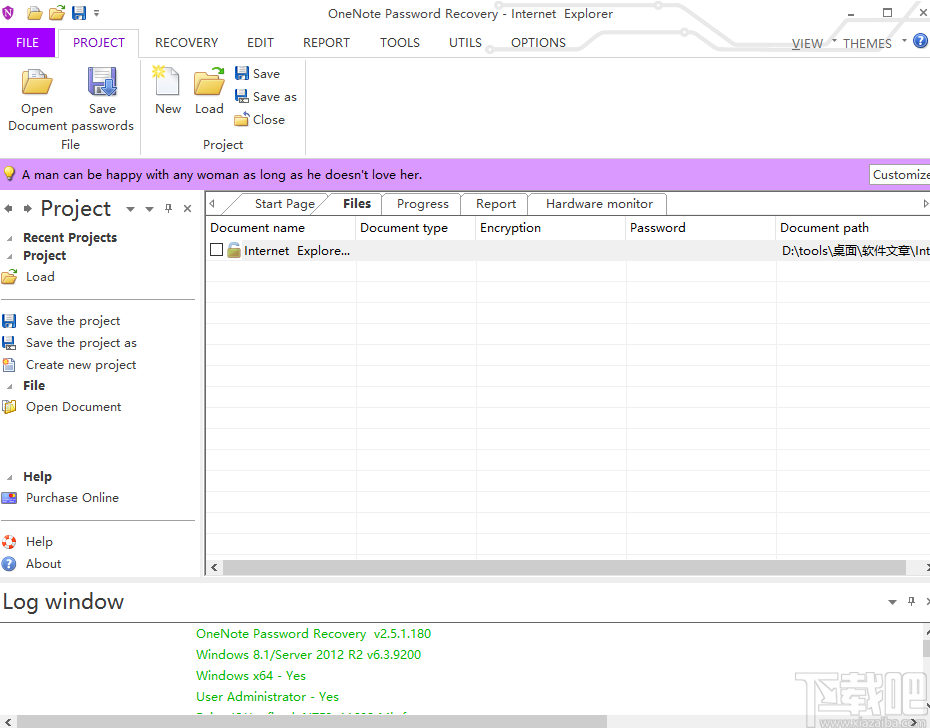Check the Internet Explorer document checkbox
930x728 pixels.
pyautogui.click(x=216, y=250)
